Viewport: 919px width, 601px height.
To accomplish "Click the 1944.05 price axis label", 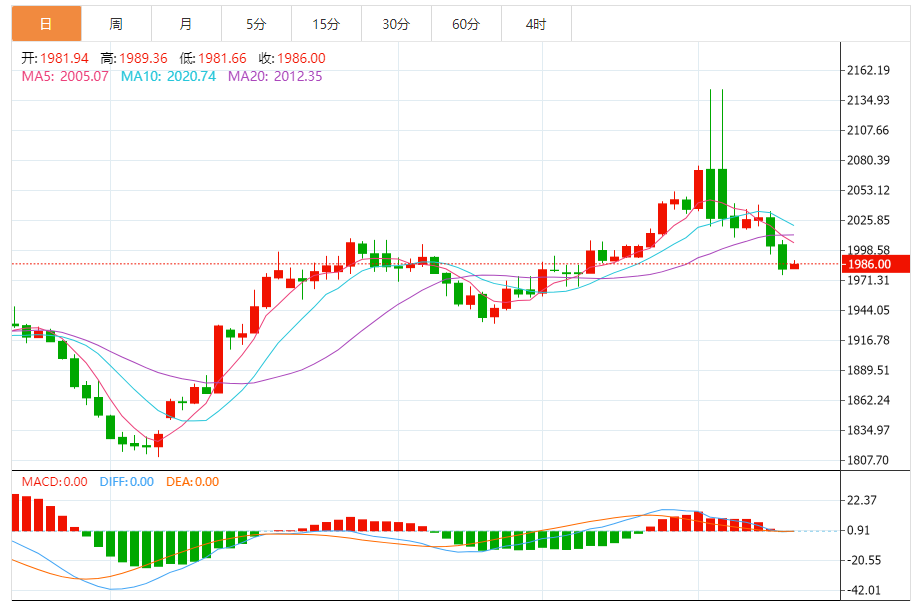I will tap(868, 310).
